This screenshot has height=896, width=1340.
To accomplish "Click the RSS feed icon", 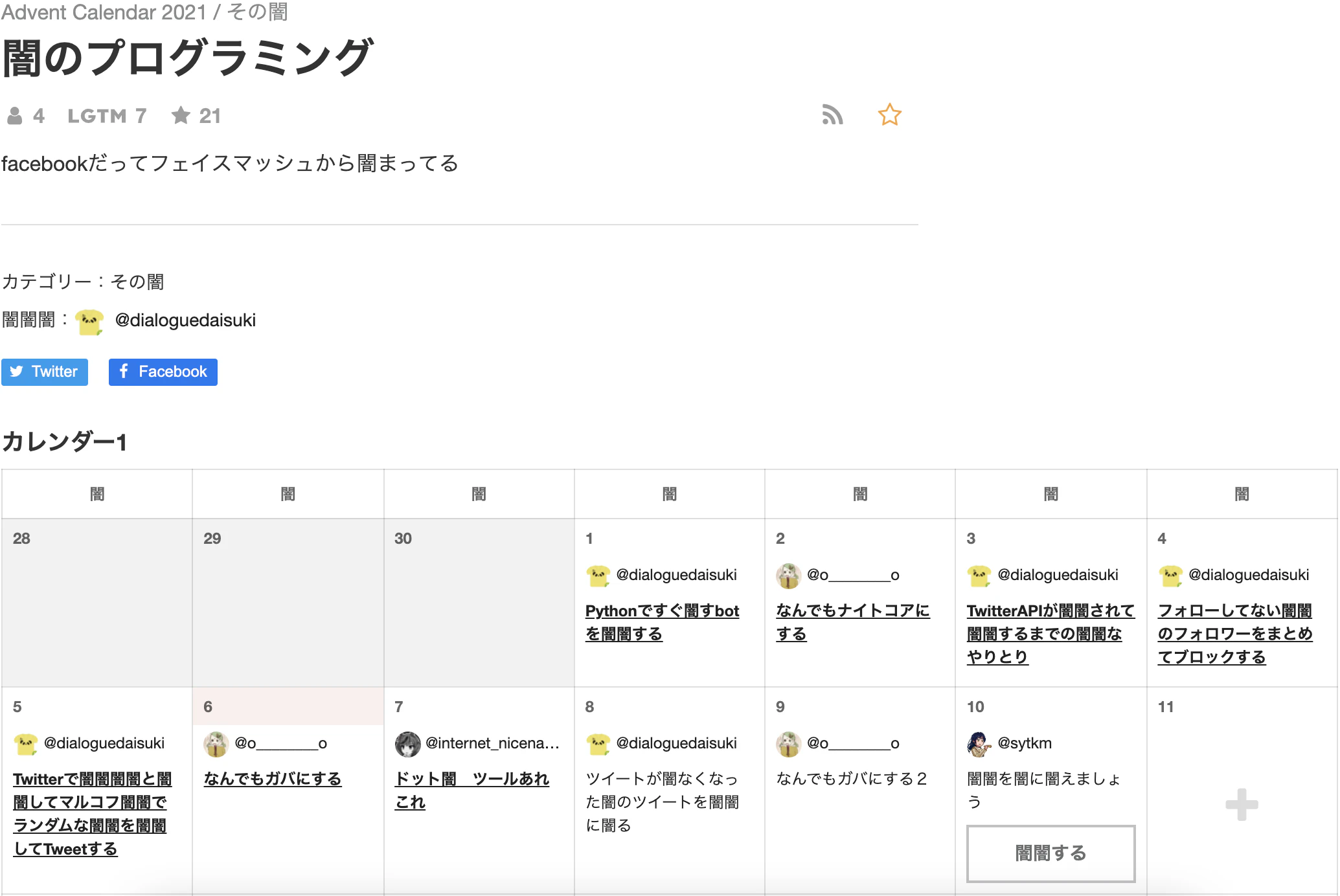I will (833, 115).
